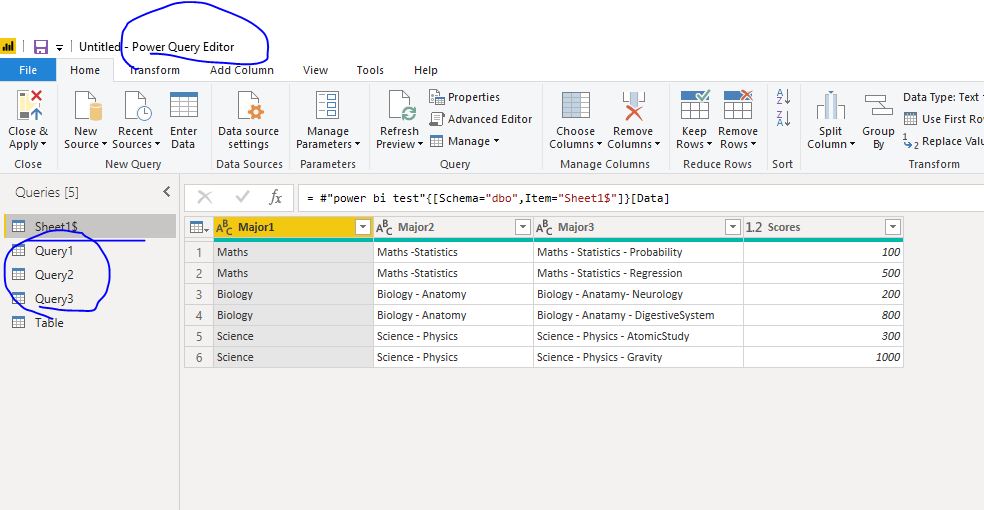This screenshot has height=510, width=984.
Task: Open Recent Sources icon
Action: (137, 105)
